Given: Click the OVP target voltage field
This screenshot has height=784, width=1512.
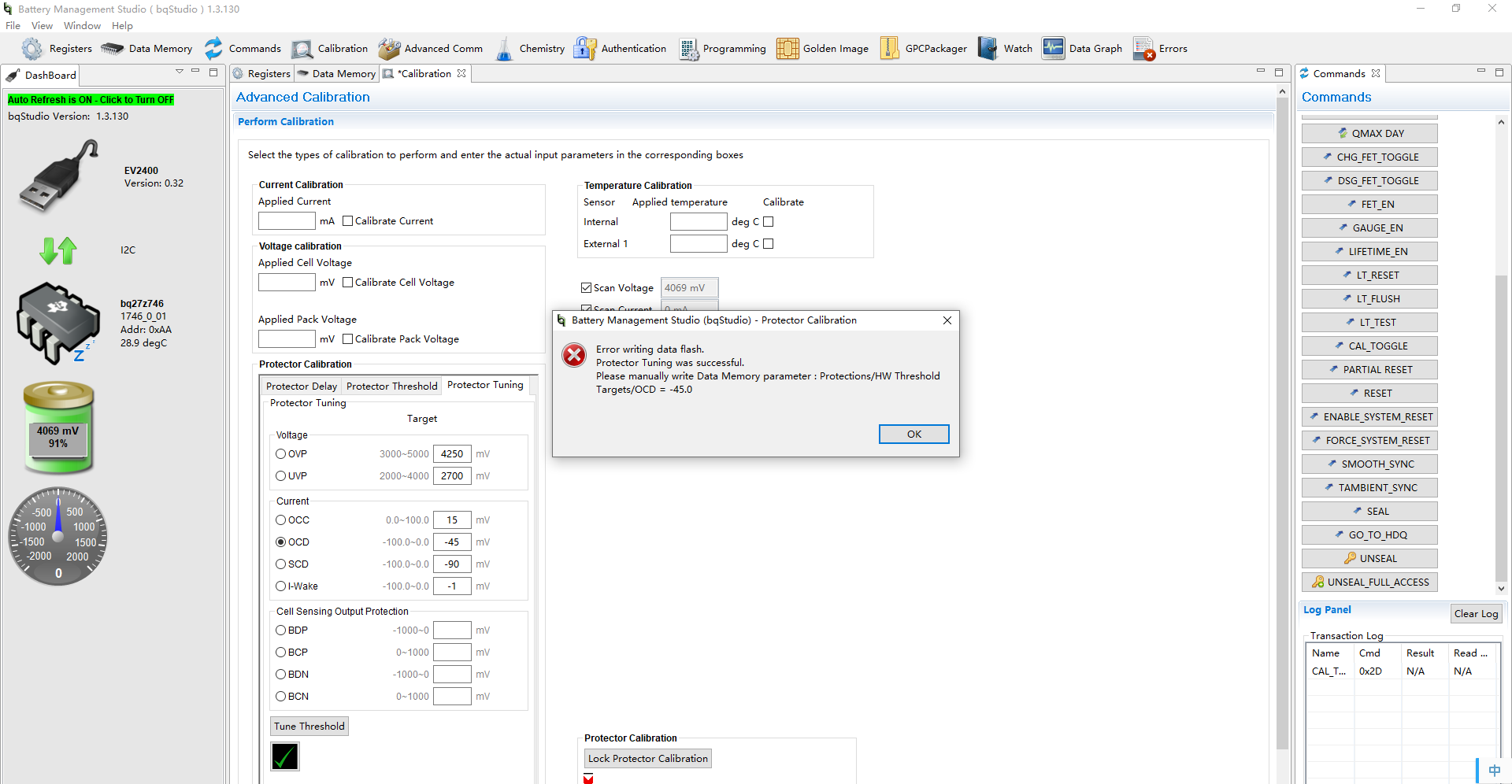Looking at the screenshot, I should click(x=452, y=454).
